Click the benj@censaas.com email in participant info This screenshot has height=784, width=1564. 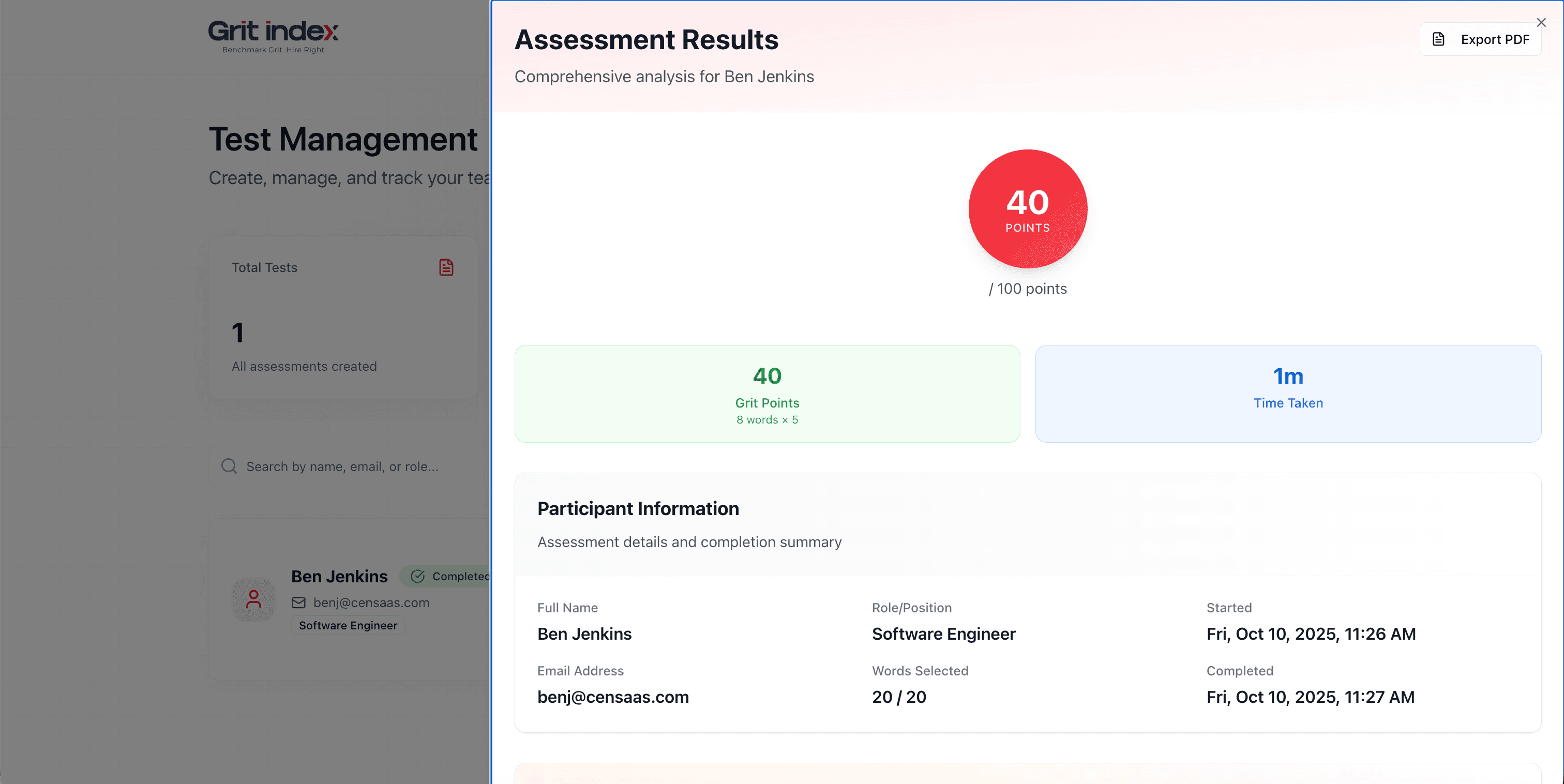click(x=612, y=697)
